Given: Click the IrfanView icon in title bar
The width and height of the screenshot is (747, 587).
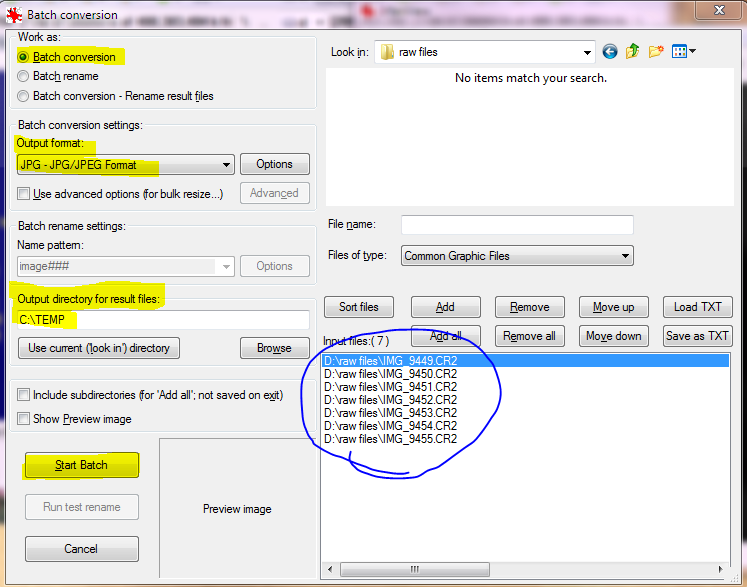Looking at the screenshot, I should tap(14, 15).
